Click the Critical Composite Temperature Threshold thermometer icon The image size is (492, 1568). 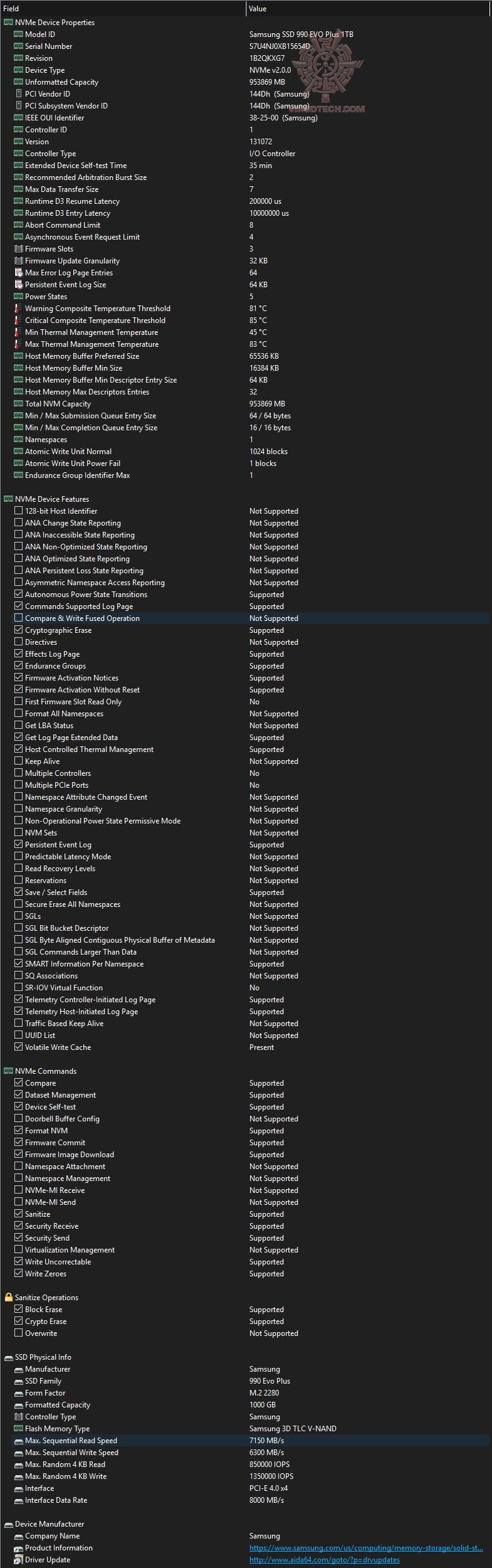pos(18,320)
